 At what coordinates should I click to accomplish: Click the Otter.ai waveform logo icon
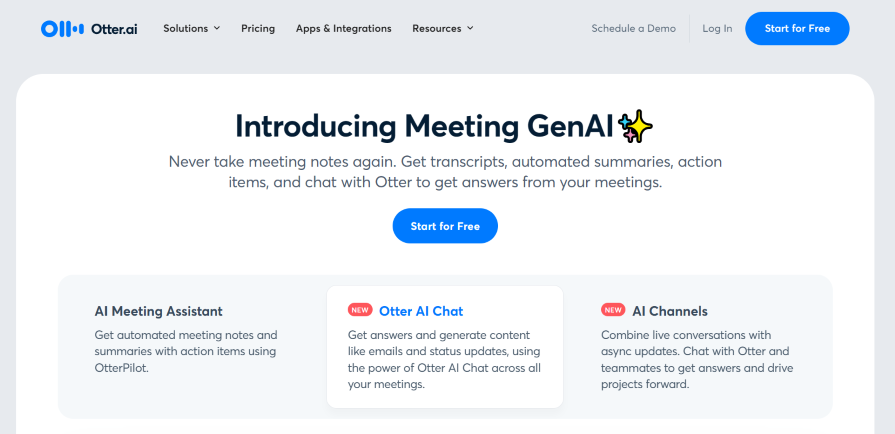(x=60, y=29)
